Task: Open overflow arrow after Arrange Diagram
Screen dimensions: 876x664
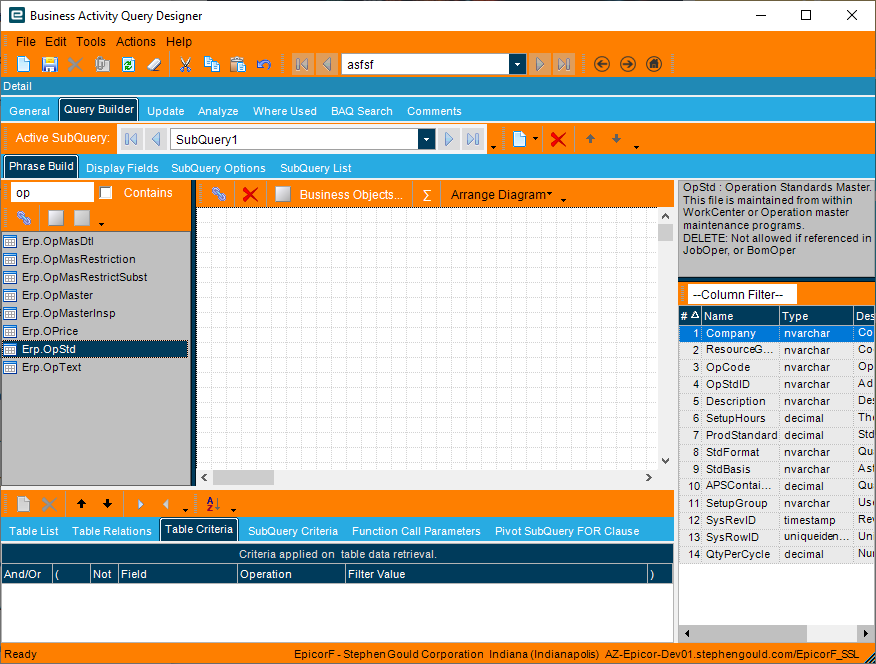Action: tap(563, 199)
